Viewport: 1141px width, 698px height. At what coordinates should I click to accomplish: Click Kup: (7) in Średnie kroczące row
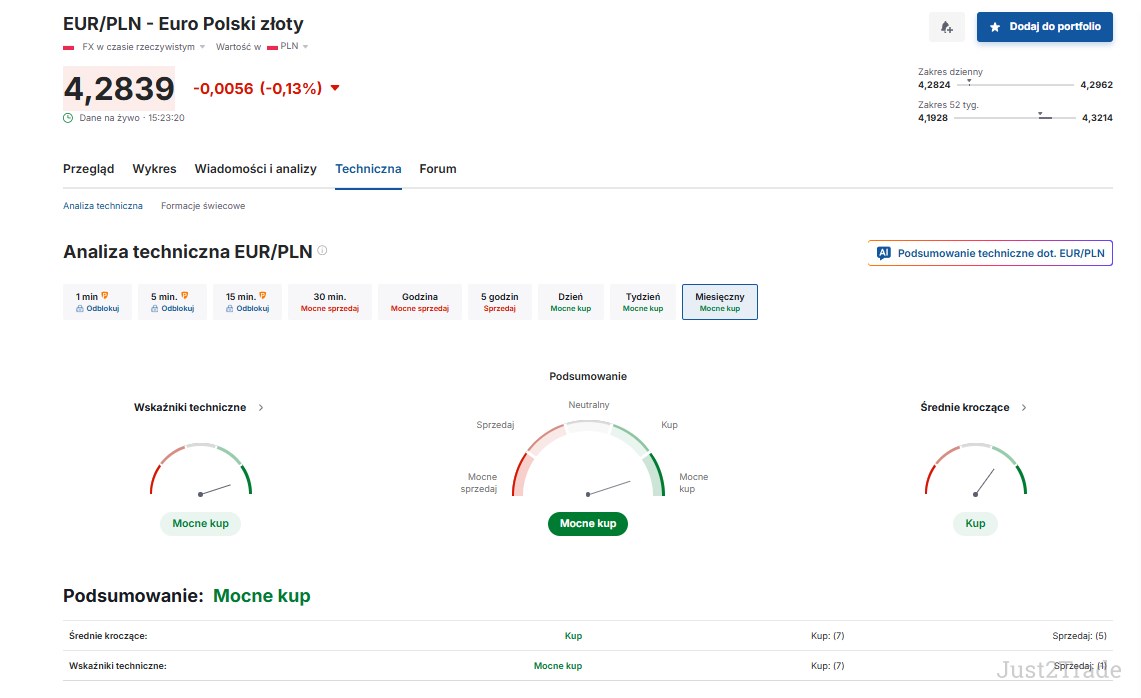point(827,636)
